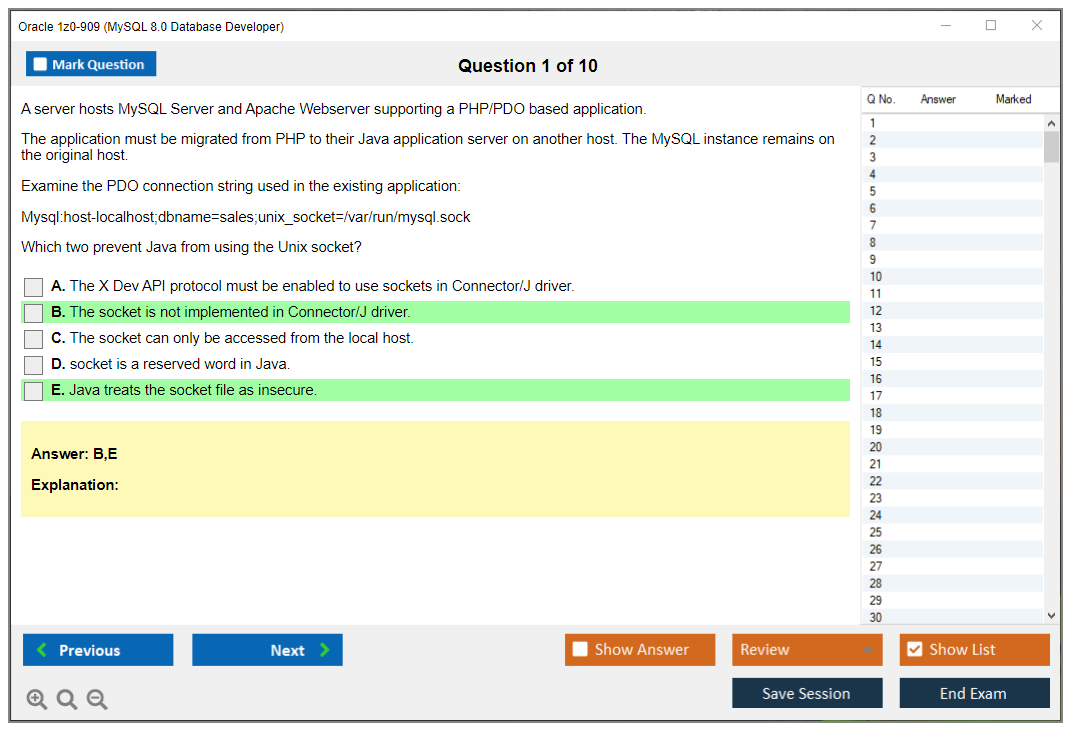Select question 25 in the list
Screen dimensions: 1075x735
pos(952,532)
